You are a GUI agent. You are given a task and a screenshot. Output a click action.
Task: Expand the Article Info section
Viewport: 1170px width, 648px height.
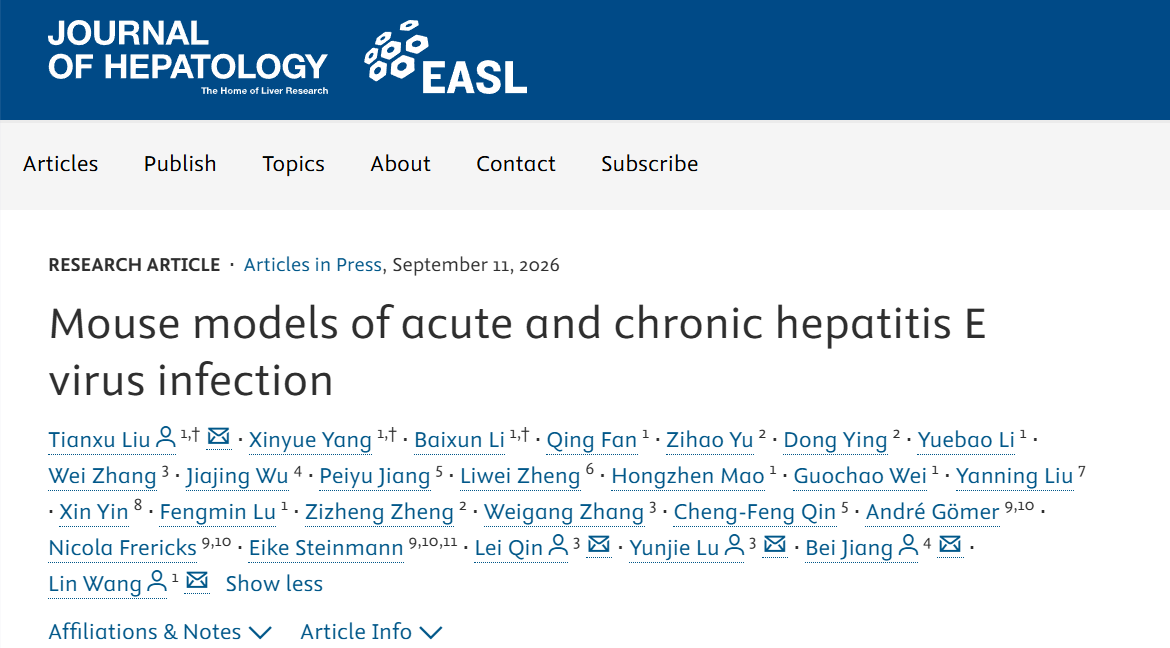[x=371, y=632]
